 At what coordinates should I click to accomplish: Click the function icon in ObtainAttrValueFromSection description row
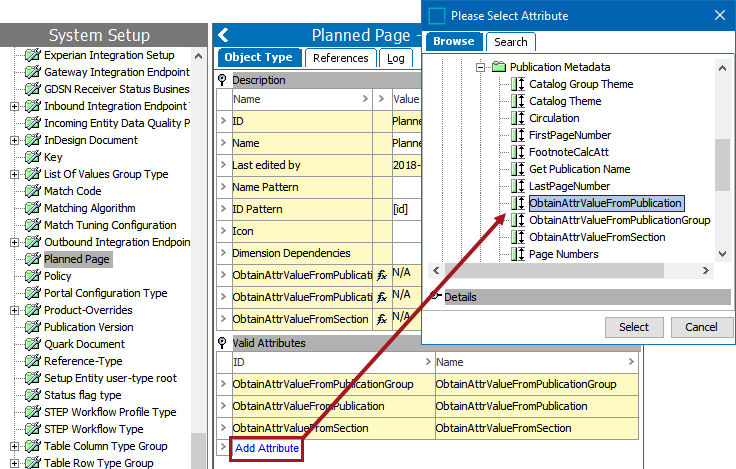tap(382, 319)
